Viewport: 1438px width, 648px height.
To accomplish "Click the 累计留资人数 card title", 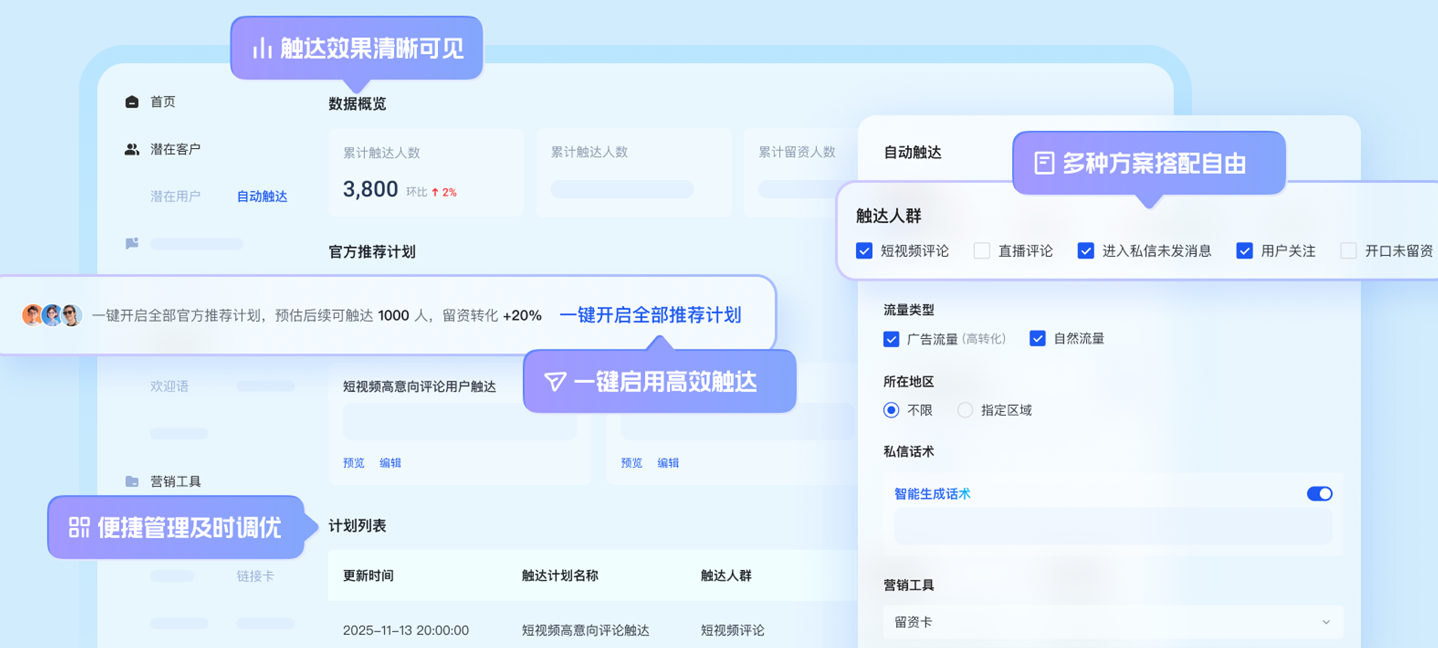I will 797,152.
